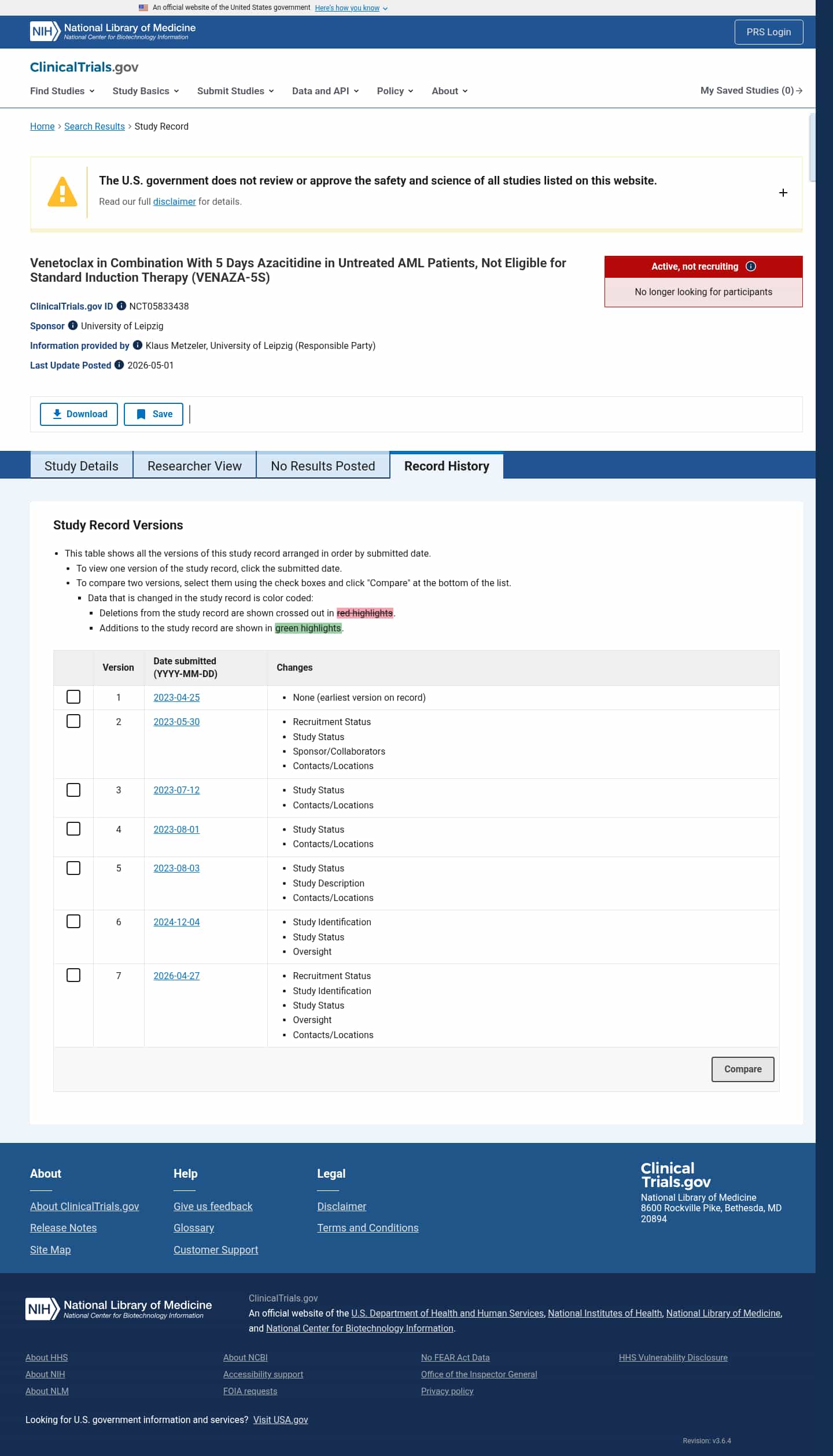Download the study record
The height and width of the screenshot is (1456, 833).
[79, 414]
